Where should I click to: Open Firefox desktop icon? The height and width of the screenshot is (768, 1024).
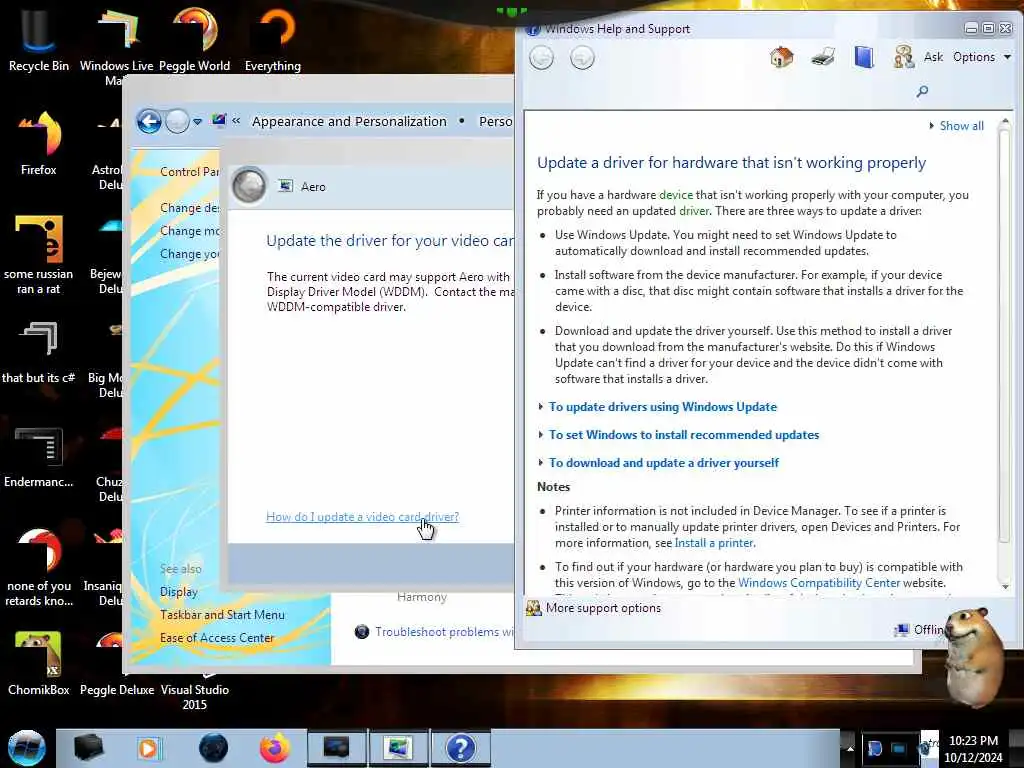coord(39,142)
